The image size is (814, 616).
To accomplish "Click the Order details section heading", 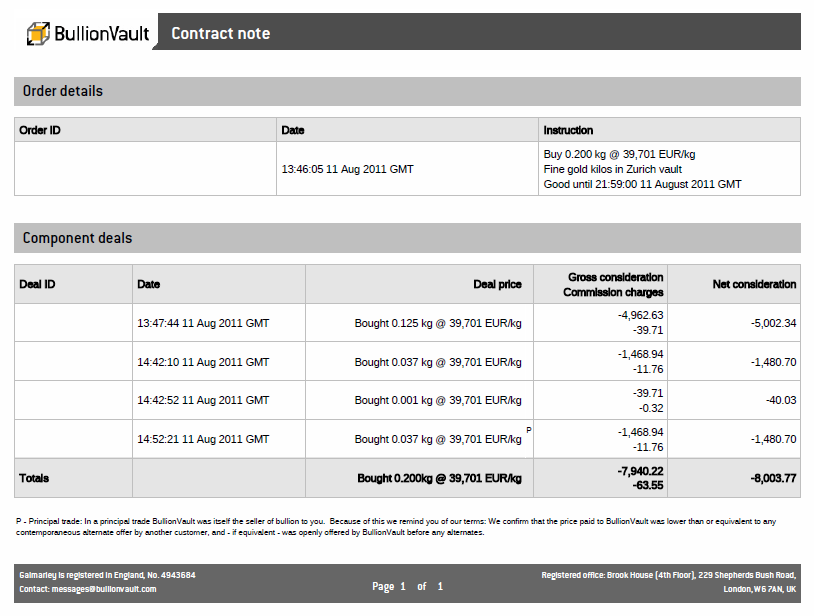I will click(62, 91).
